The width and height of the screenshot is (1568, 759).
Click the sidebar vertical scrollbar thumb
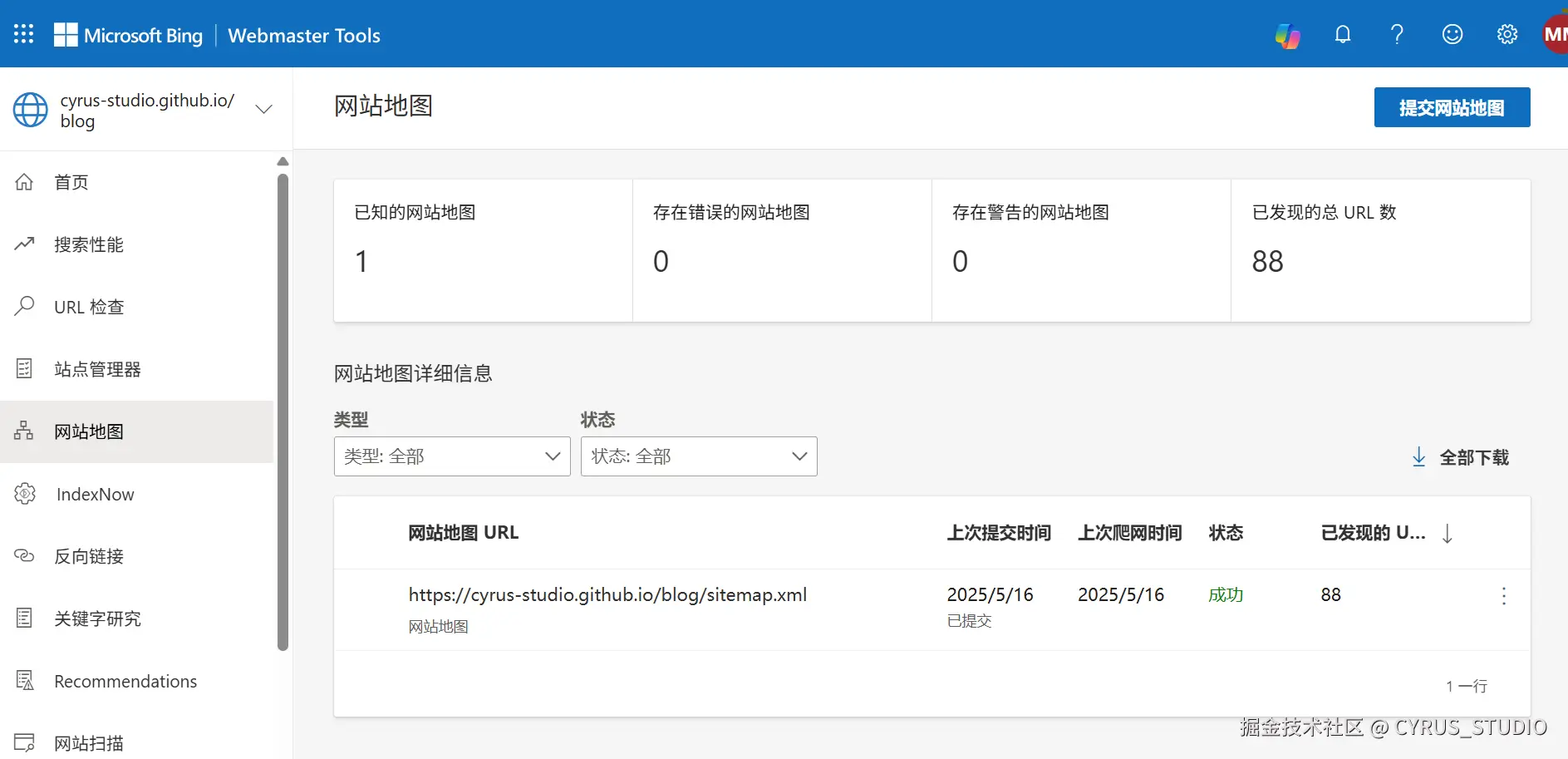coord(283,412)
